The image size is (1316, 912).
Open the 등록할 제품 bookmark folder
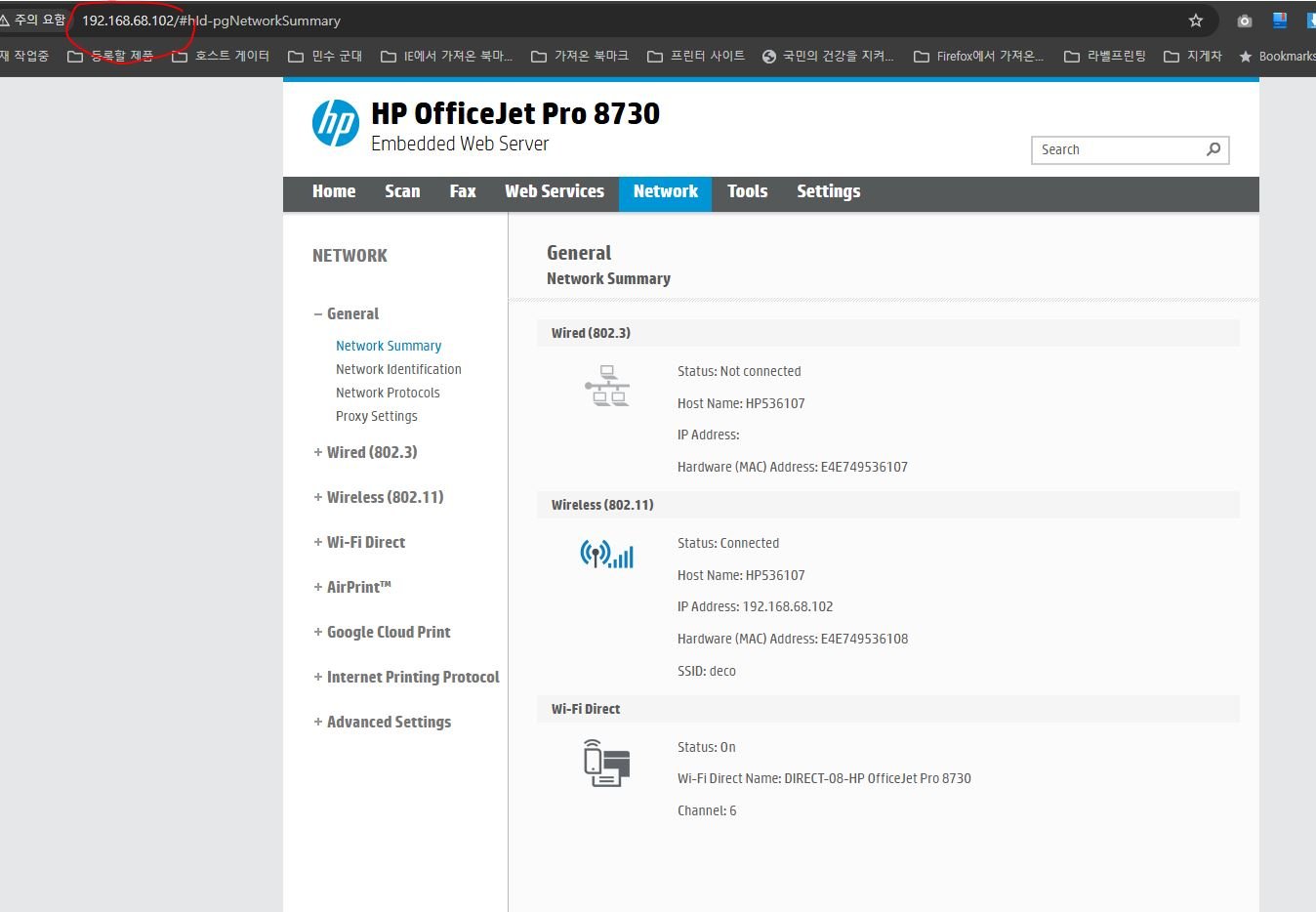pos(110,57)
